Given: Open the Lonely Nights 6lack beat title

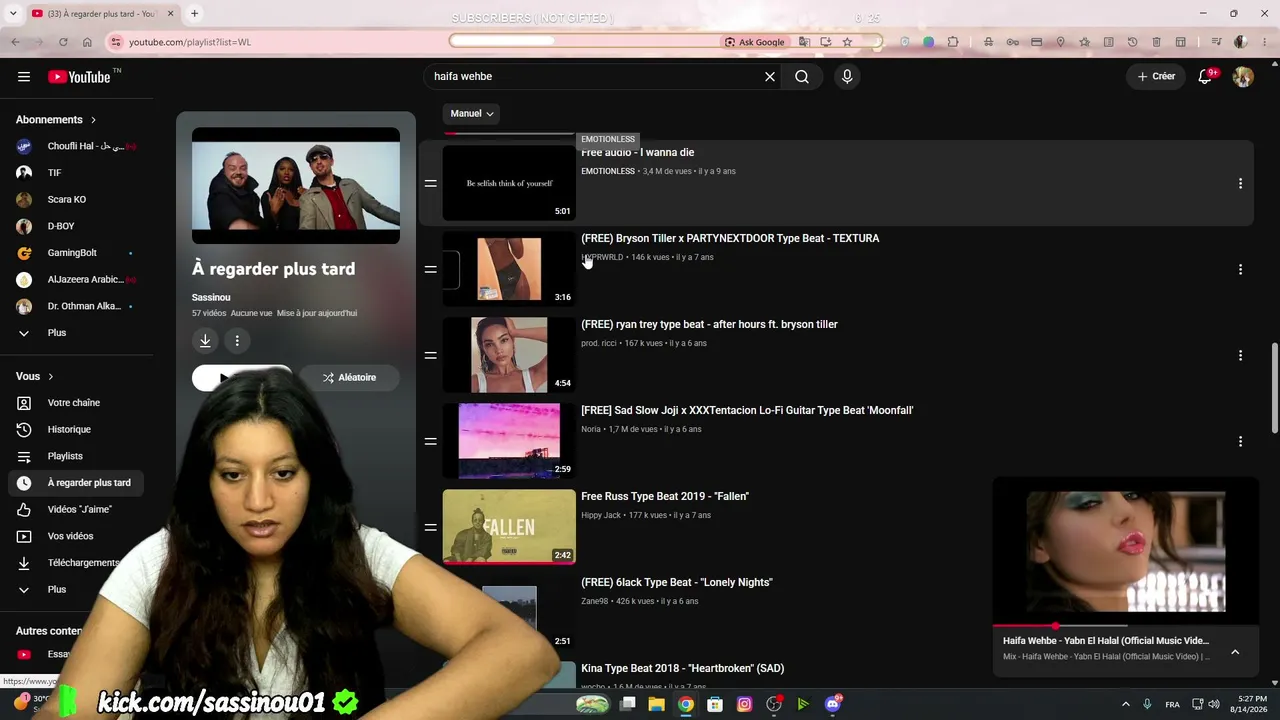Looking at the screenshot, I should pos(677,583).
